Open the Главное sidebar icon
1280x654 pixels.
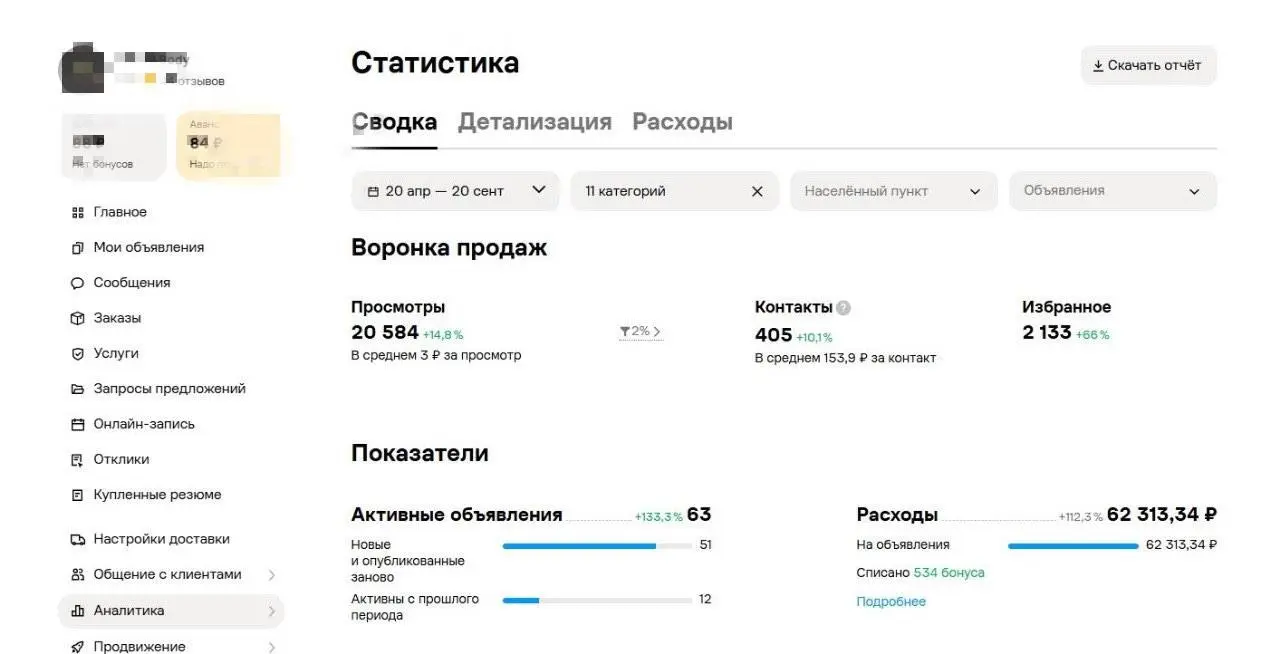point(78,212)
